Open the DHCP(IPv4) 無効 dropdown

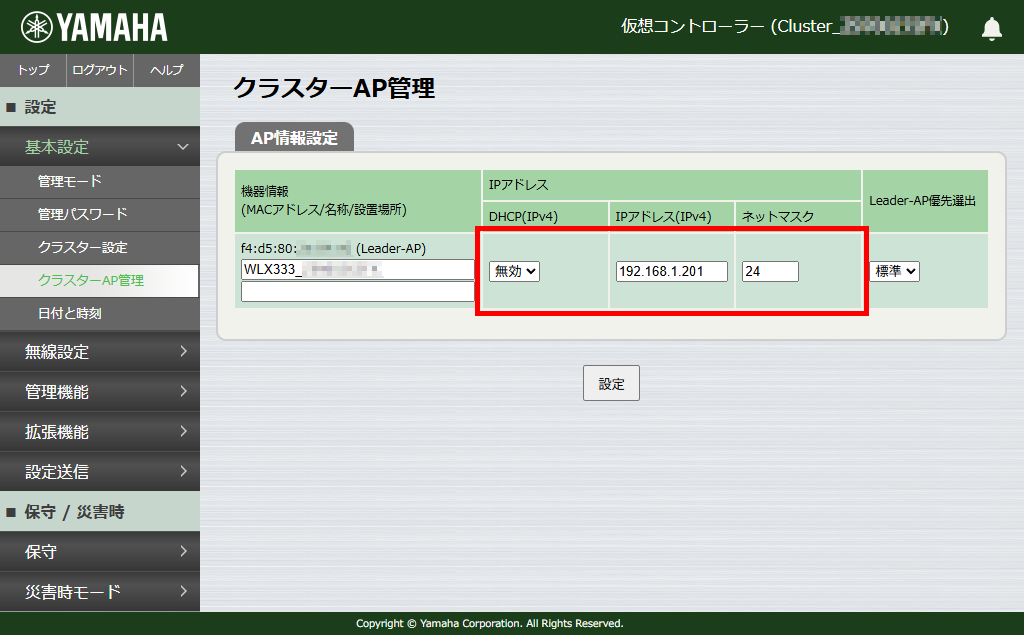click(515, 271)
